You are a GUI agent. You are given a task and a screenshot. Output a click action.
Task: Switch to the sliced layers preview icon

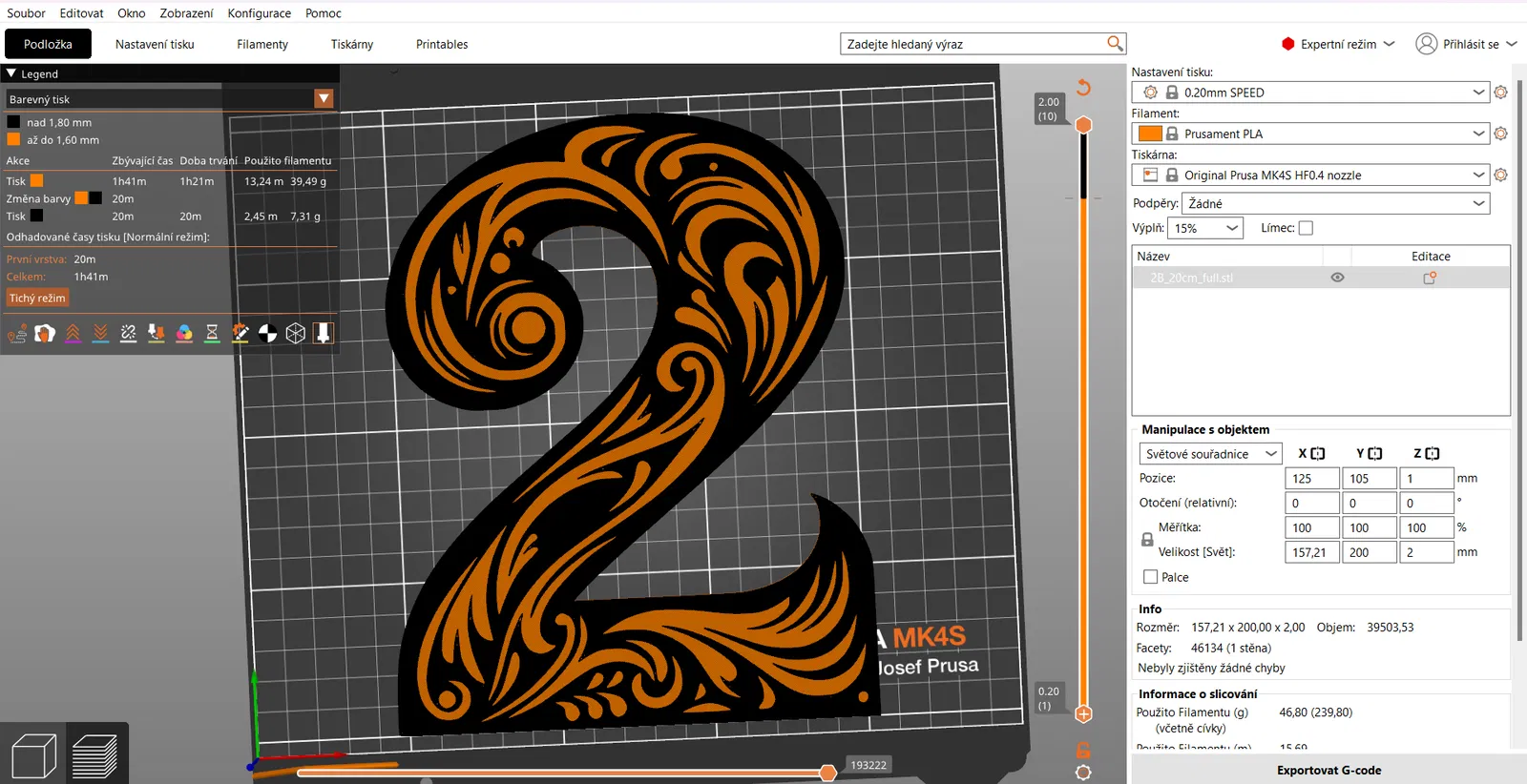(94, 756)
